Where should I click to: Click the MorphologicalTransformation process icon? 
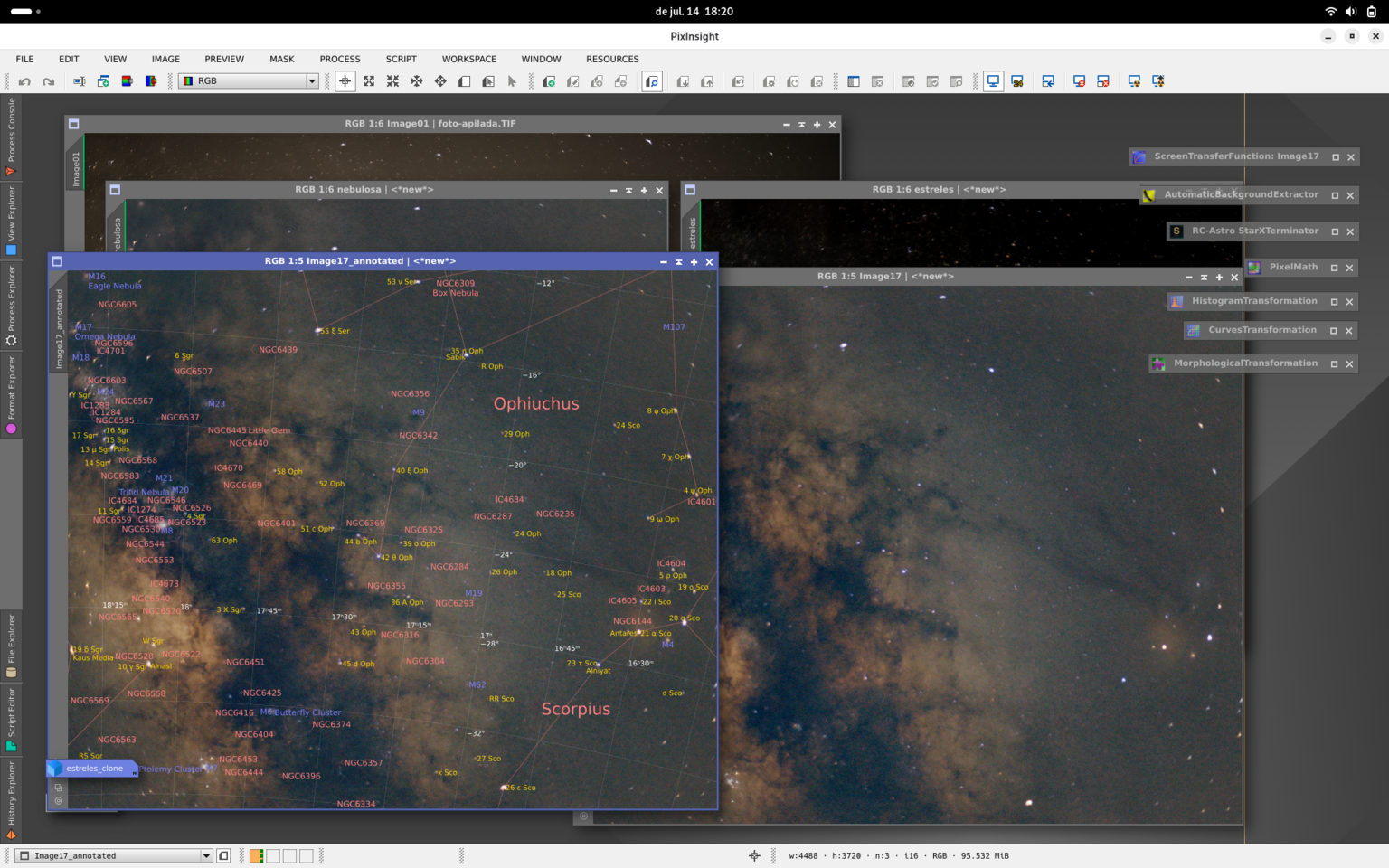pyautogui.click(x=1158, y=364)
